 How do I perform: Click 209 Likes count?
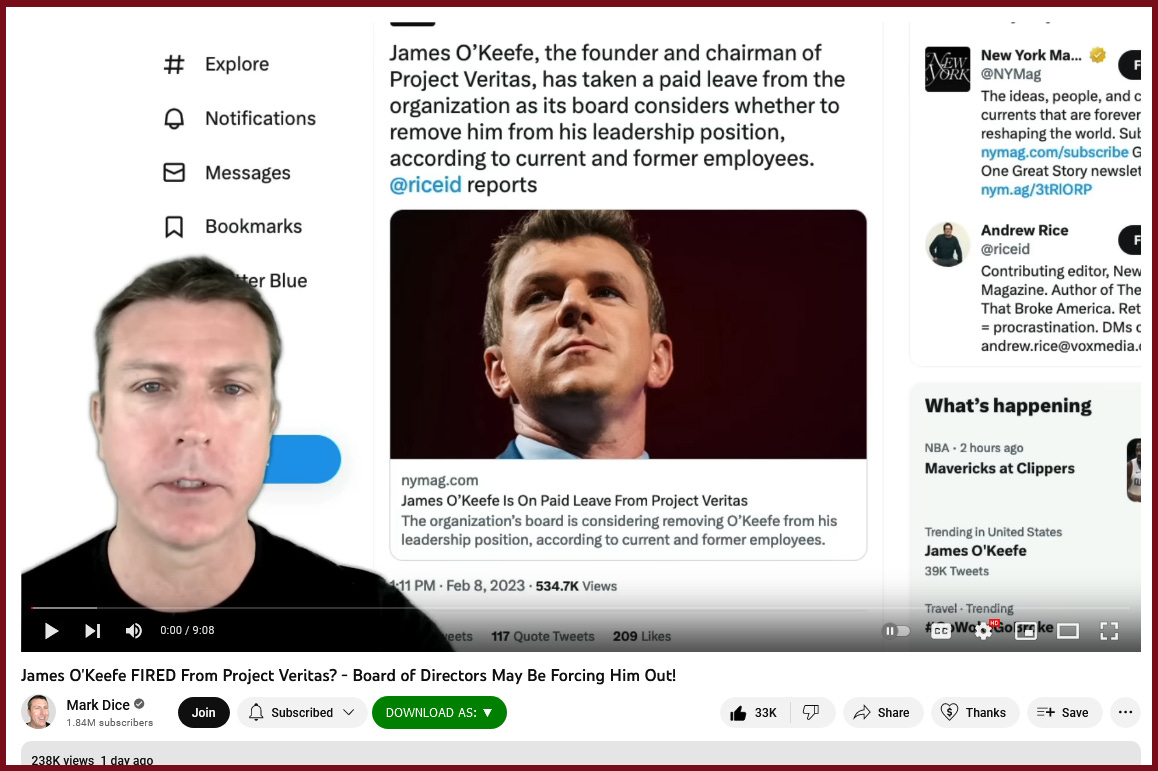point(642,637)
